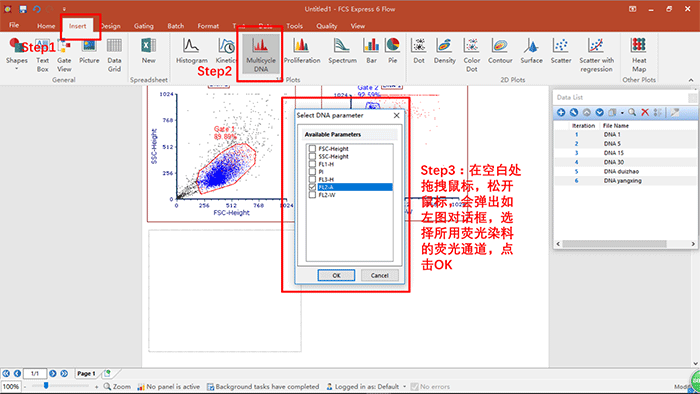700x394 pixels.
Task: Uncheck the FL2-A parameter checkbox
Action: click(312, 187)
